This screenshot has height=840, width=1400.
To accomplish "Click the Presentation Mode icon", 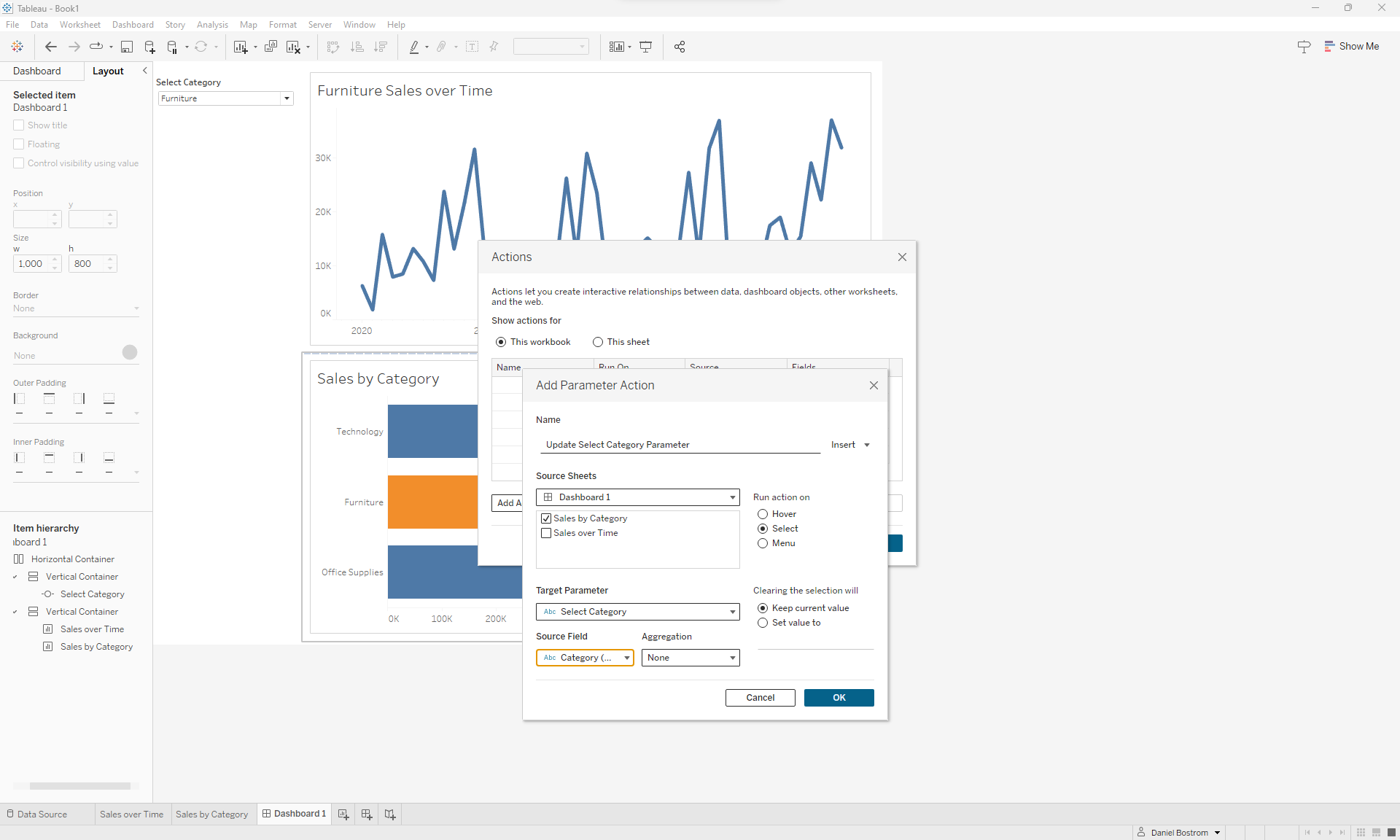I will [645, 47].
